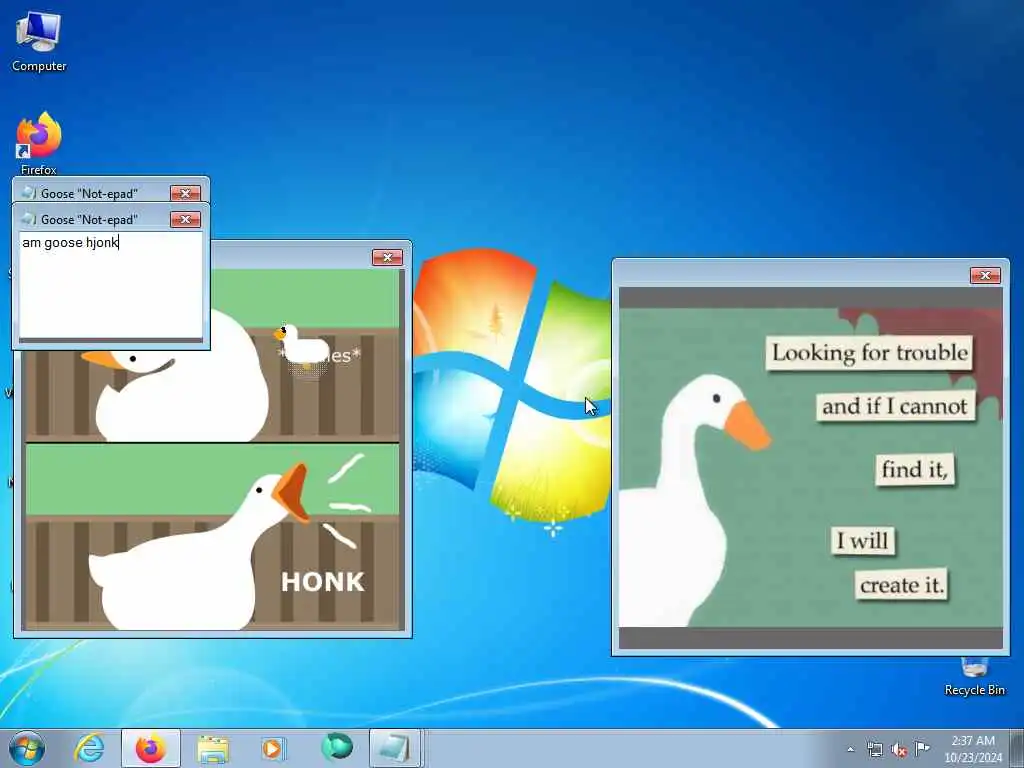
Task: Click the HONK text in the comic
Action: coord(323,582)
